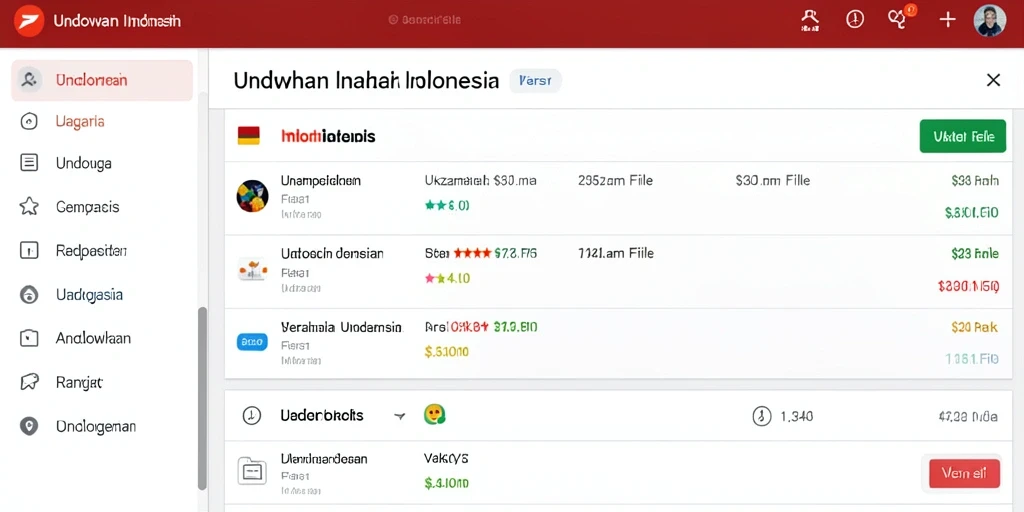Click the plus icon in header
The width and height of the screenshot is (1024, 512).
pyautogui.click(x=947, y=20)
